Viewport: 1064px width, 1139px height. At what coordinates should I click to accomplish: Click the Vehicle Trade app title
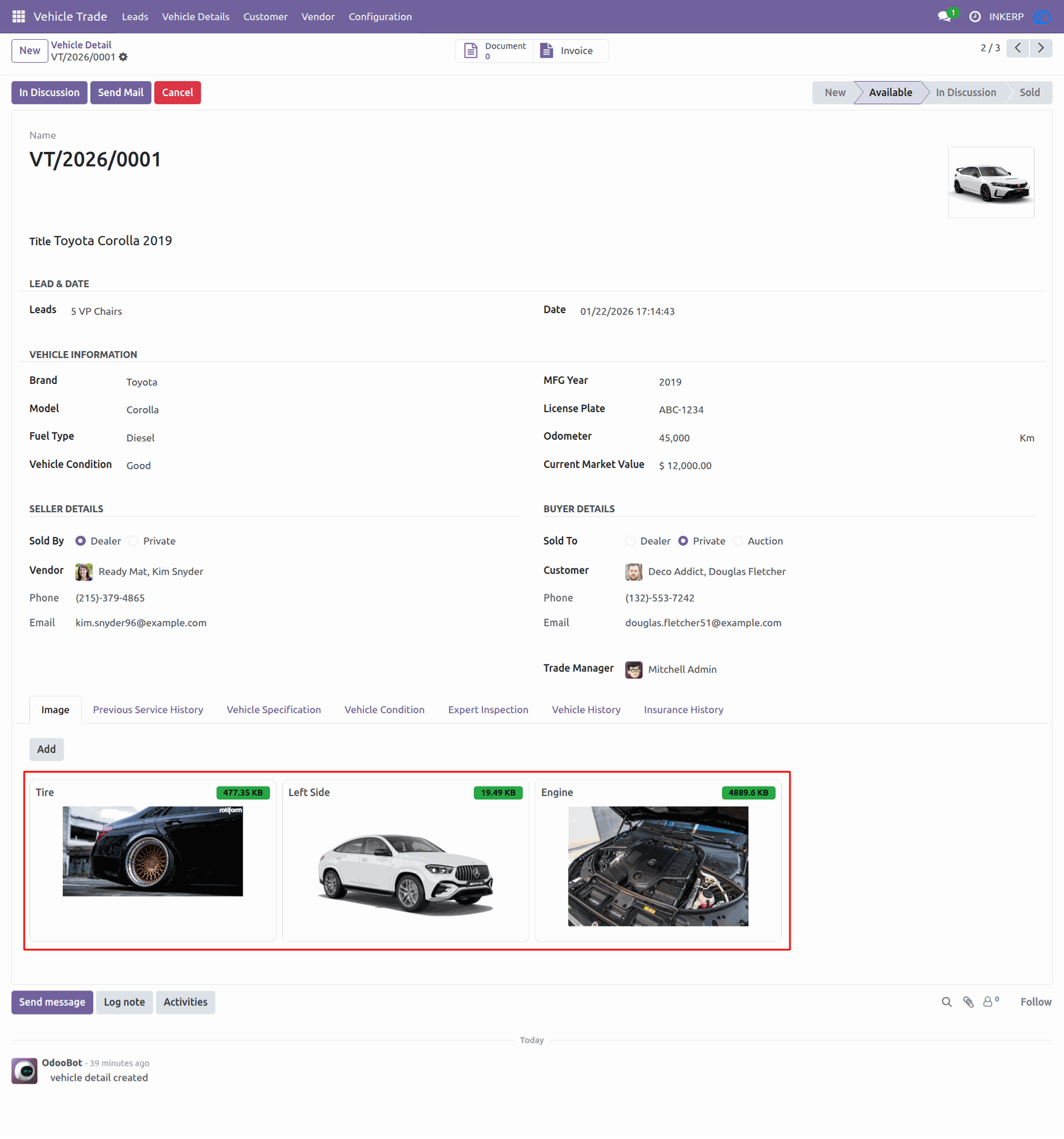tap(70, 17)
